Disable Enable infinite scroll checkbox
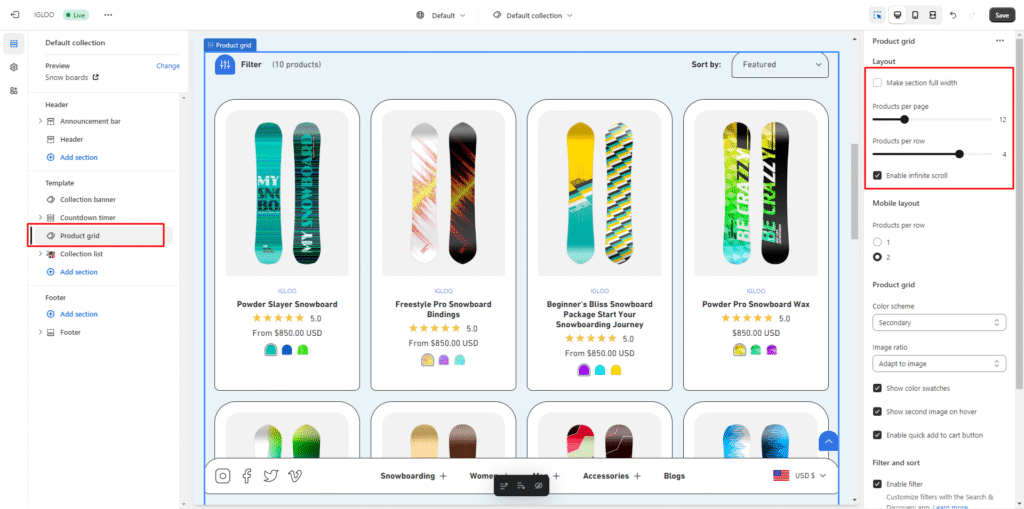The height and width of the screenshot is (509, 1024). 878,175
